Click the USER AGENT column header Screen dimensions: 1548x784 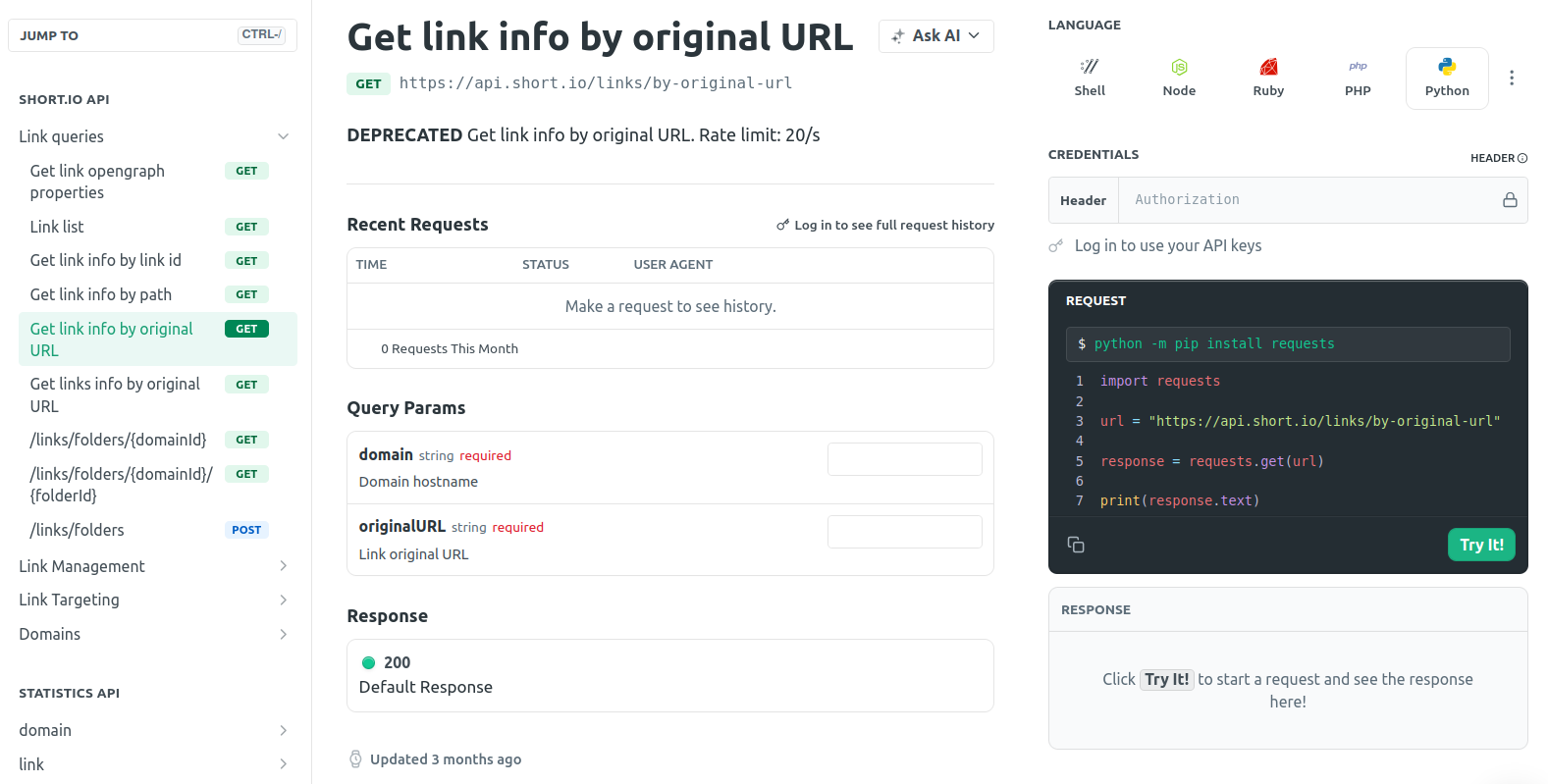tap(673, 265)
